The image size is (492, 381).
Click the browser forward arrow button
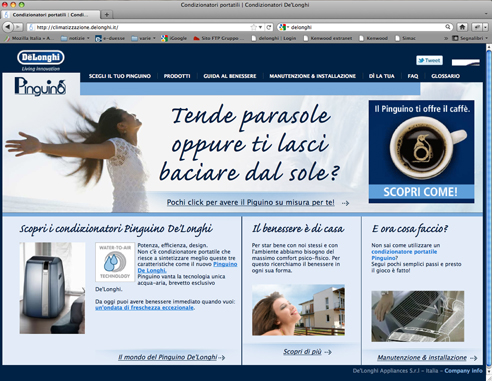[x=18, y=27]
